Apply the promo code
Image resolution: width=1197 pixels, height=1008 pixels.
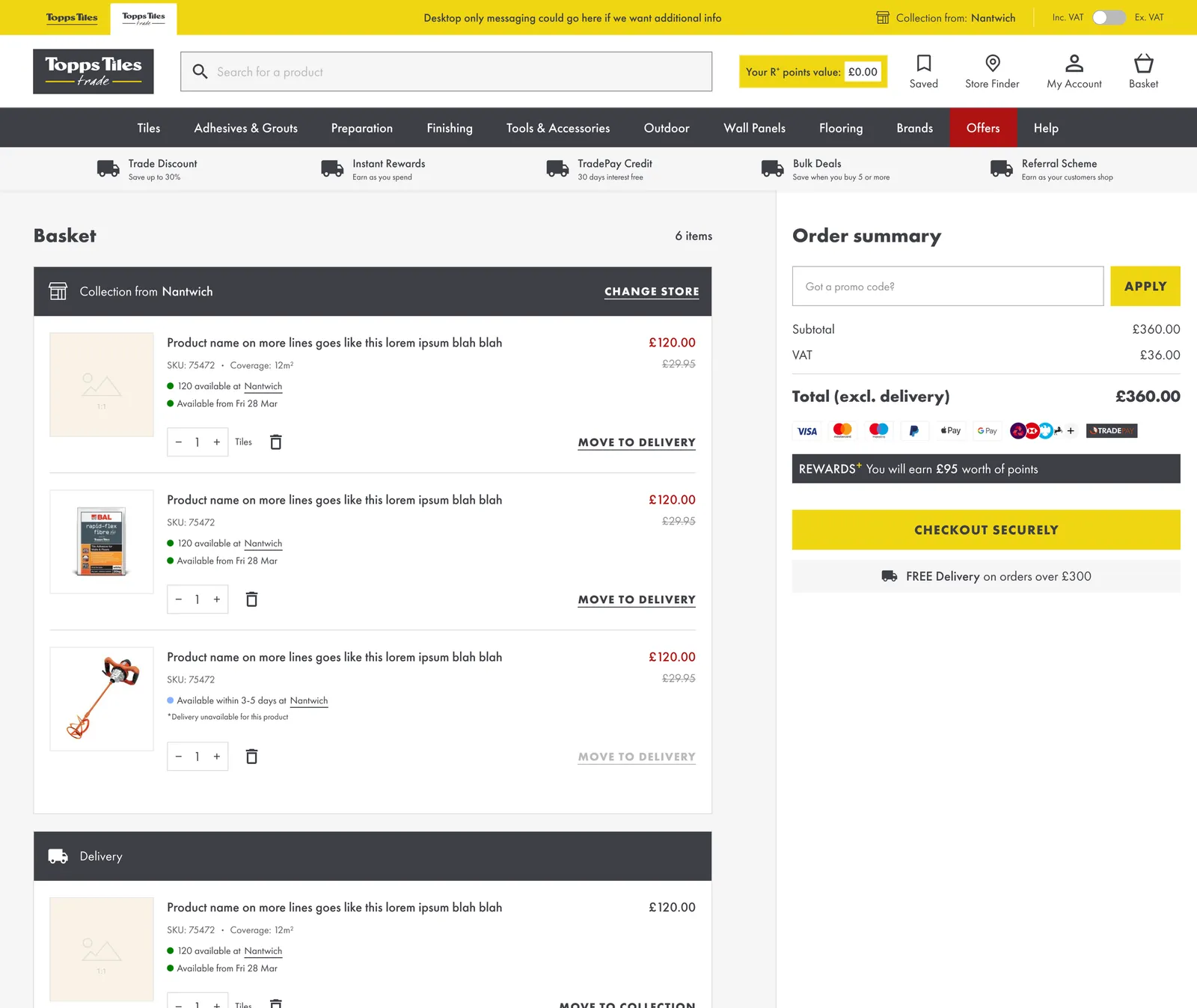click(x=1145, y=286)
